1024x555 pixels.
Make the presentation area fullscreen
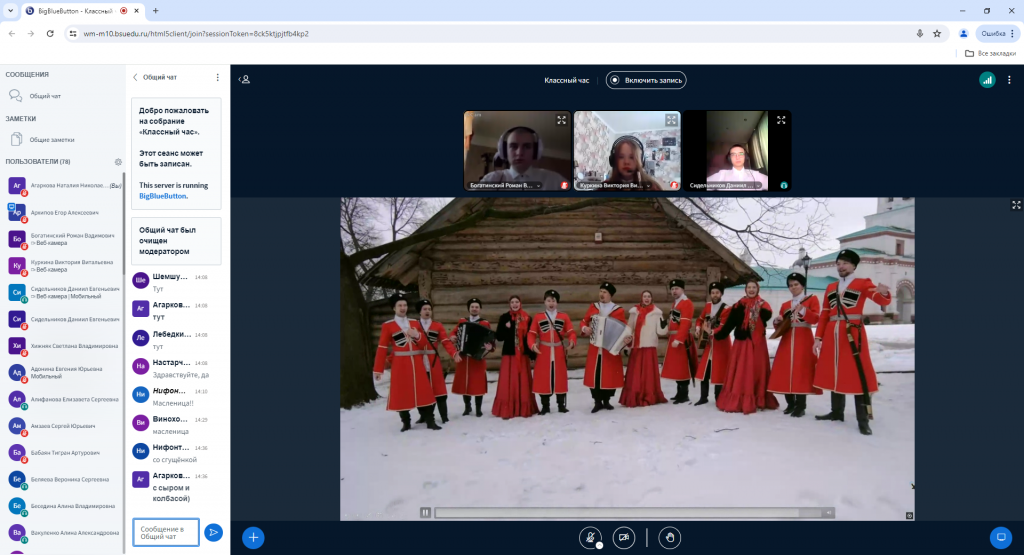pyautogui.click(x=1016, y=205)
